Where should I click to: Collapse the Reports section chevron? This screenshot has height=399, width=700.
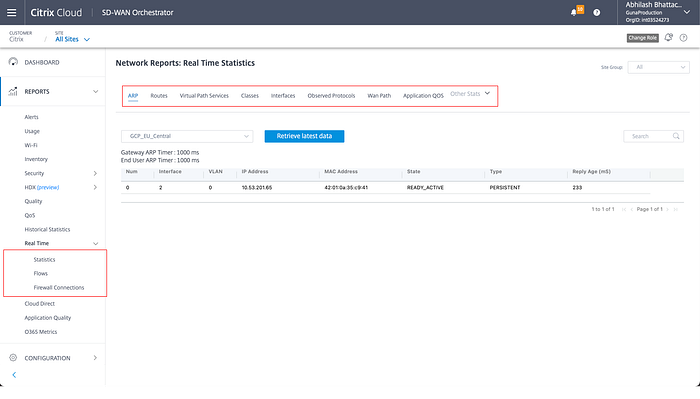95,91
